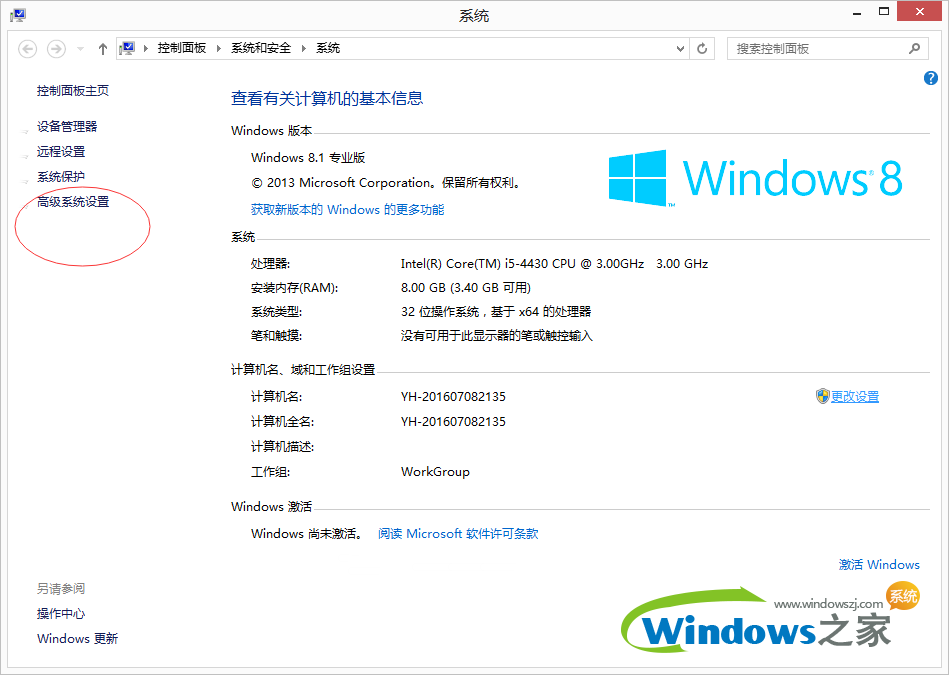Click the search magnifier icon
The height and width of the screenshot is (675, 949).
pyautogui.click(x=915, y=48)
